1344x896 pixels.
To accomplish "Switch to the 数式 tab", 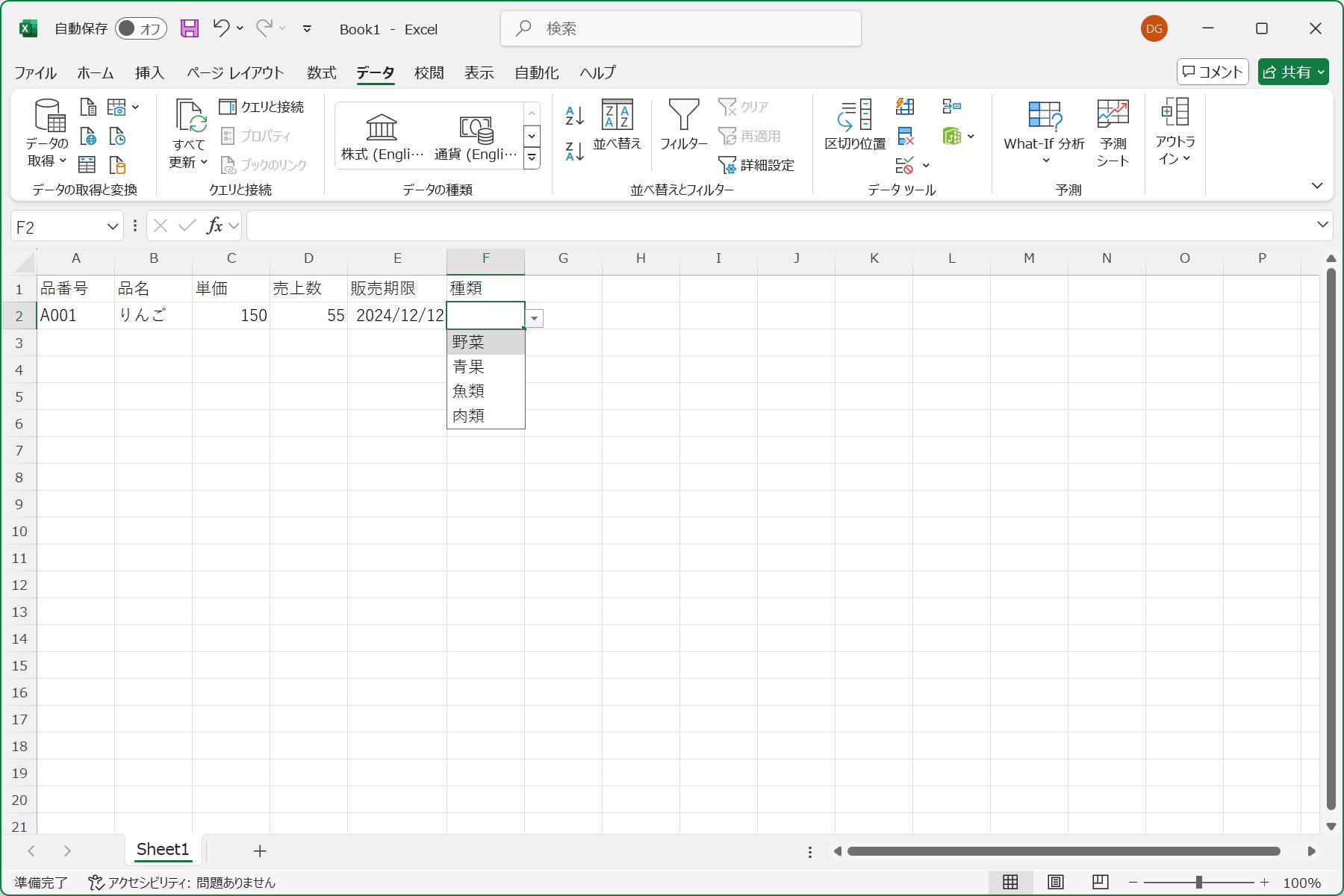I will 321,72.
